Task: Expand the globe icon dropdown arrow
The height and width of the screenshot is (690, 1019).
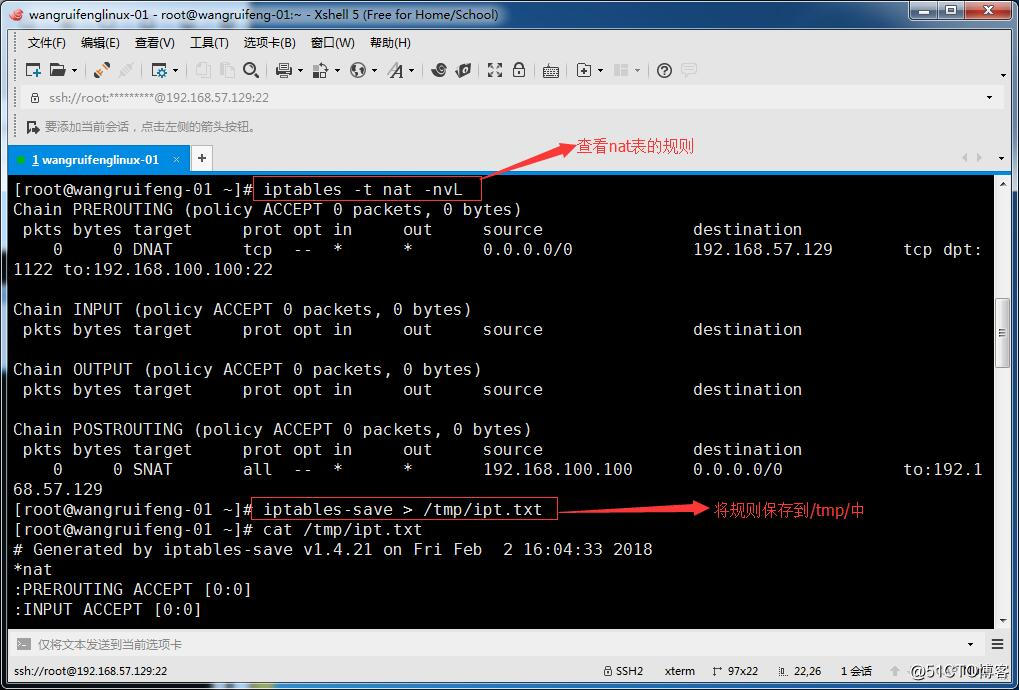Action: (x=374, y=70)
